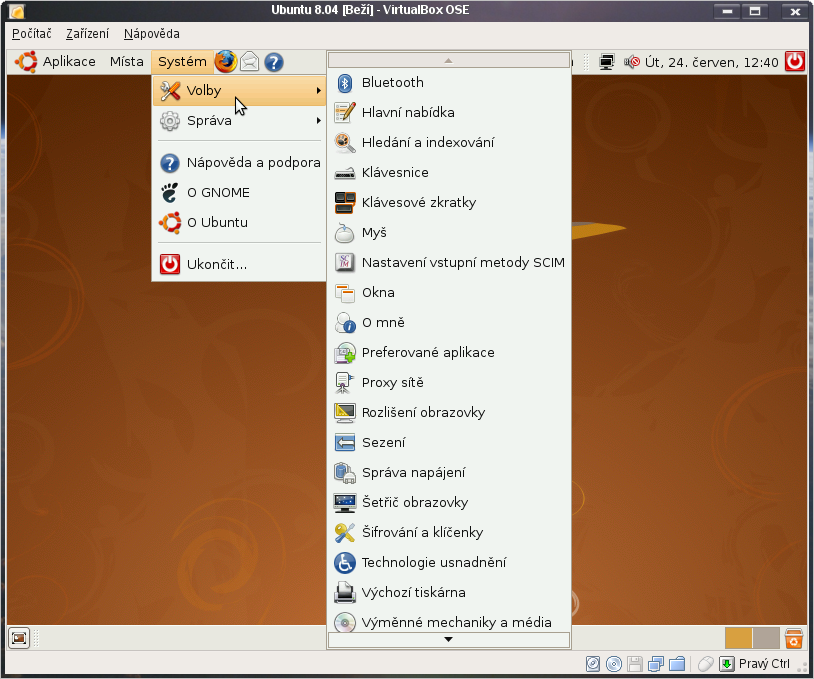Open VirtualBox Nápověda menu
The height and width of the screenshot is (679, 814).
(x=152, y=34)
